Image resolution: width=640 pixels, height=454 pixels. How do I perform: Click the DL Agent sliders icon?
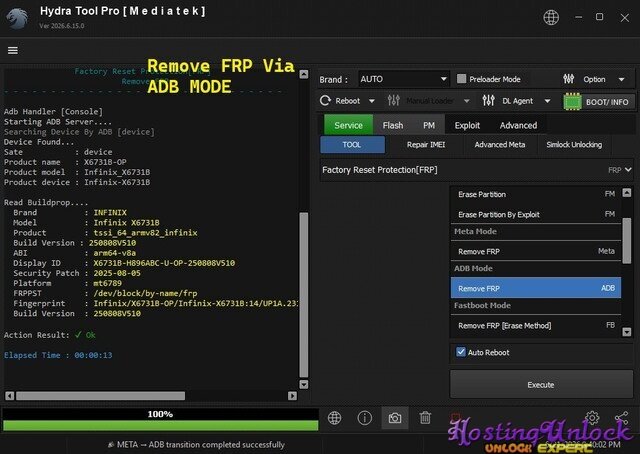(x=488, y=100)
